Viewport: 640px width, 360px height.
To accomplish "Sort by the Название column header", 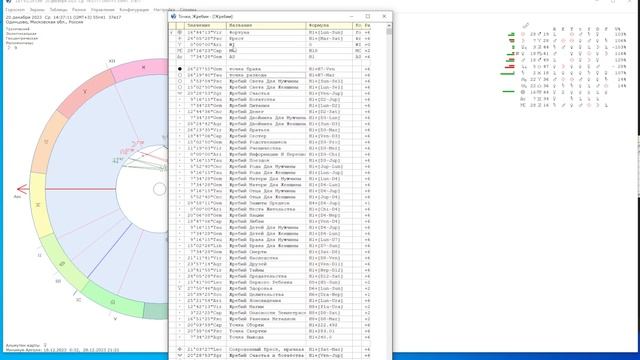I will tap(266, 25).
